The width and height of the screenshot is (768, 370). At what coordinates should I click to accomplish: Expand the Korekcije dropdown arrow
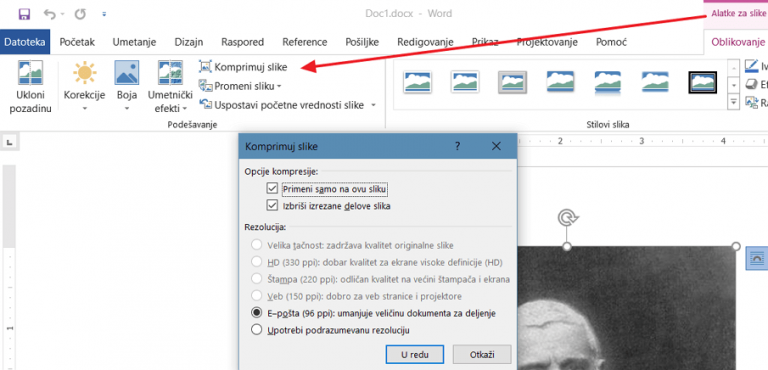click(85, 108)
